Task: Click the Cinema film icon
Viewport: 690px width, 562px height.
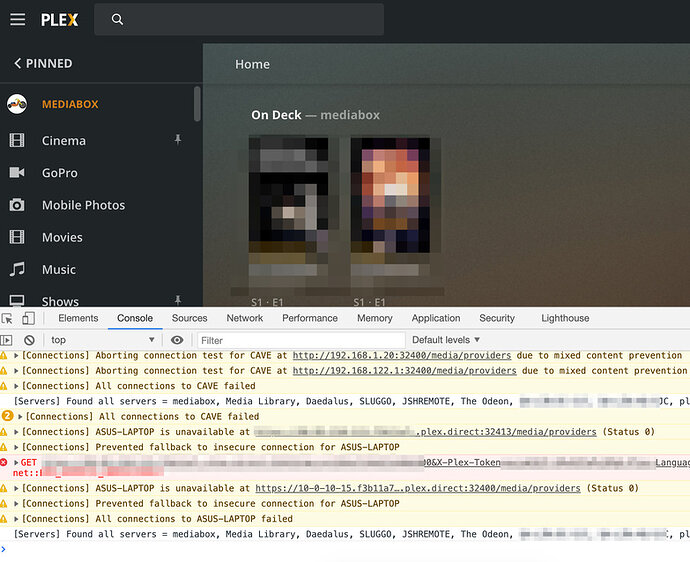Action: [x=17, y=140]
